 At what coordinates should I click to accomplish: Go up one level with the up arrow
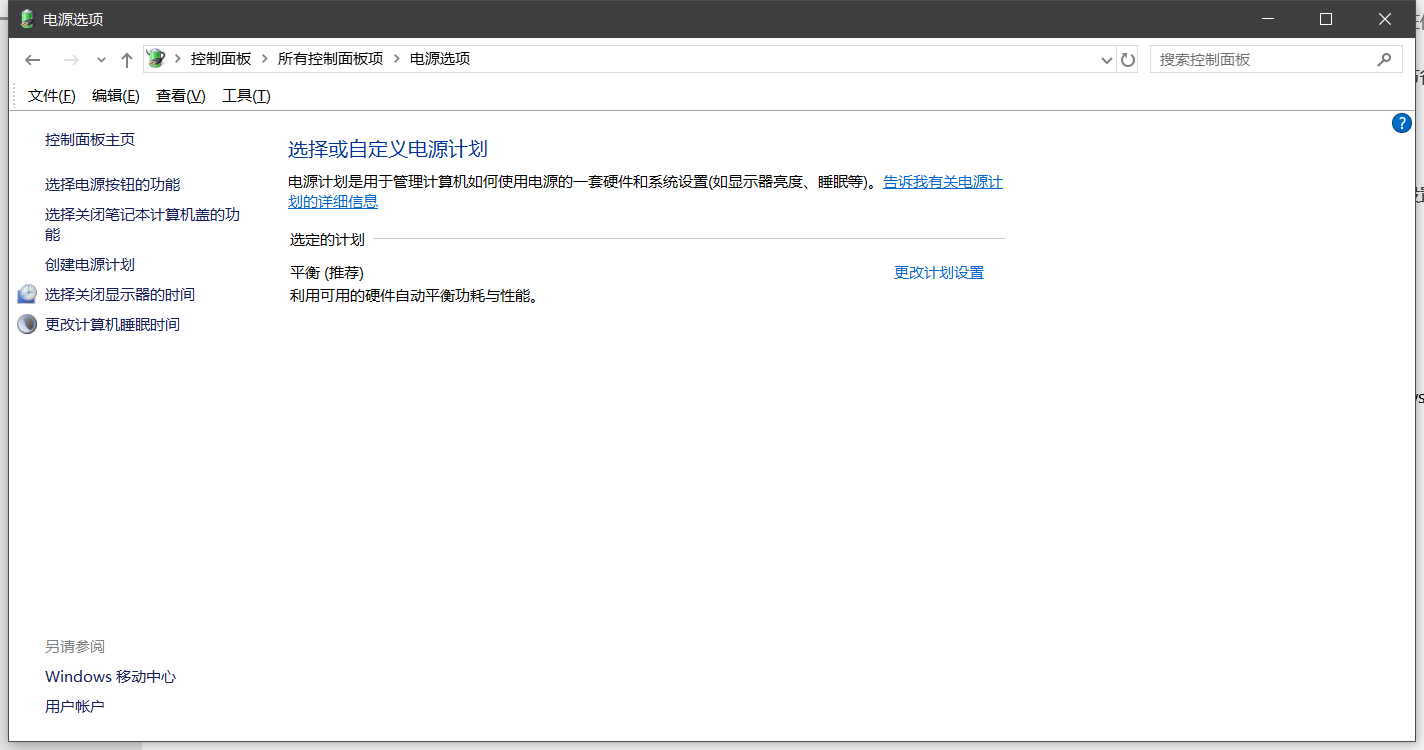127,60
